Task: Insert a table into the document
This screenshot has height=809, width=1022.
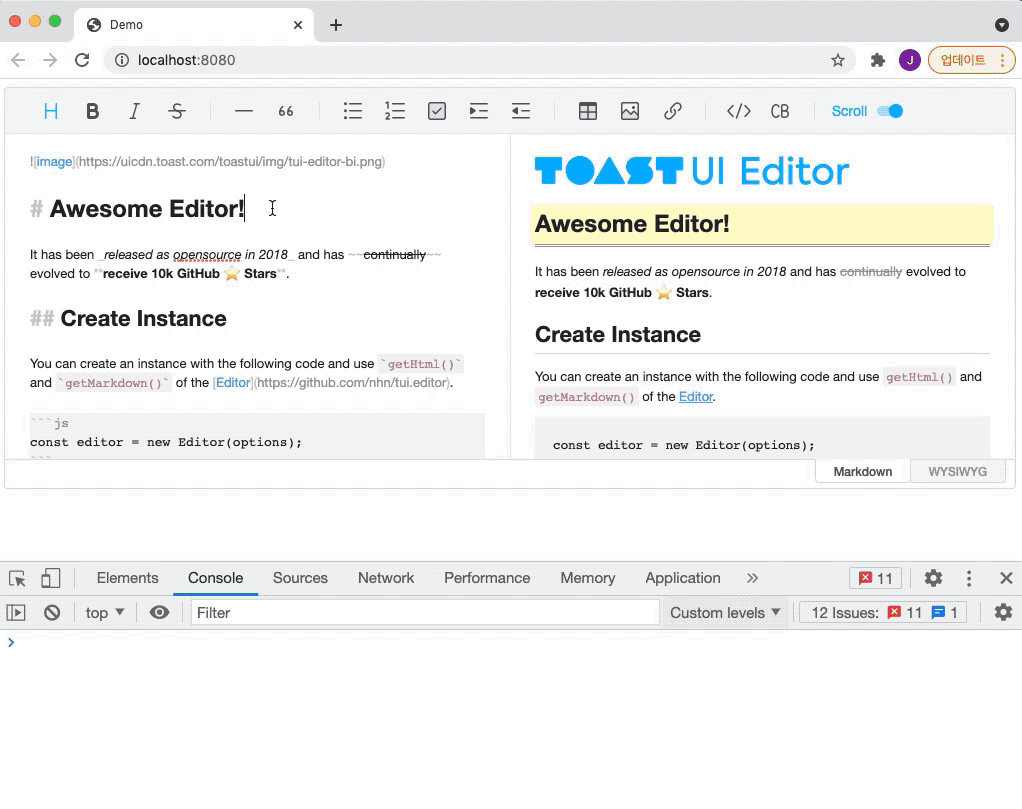Action: point(587,111)
